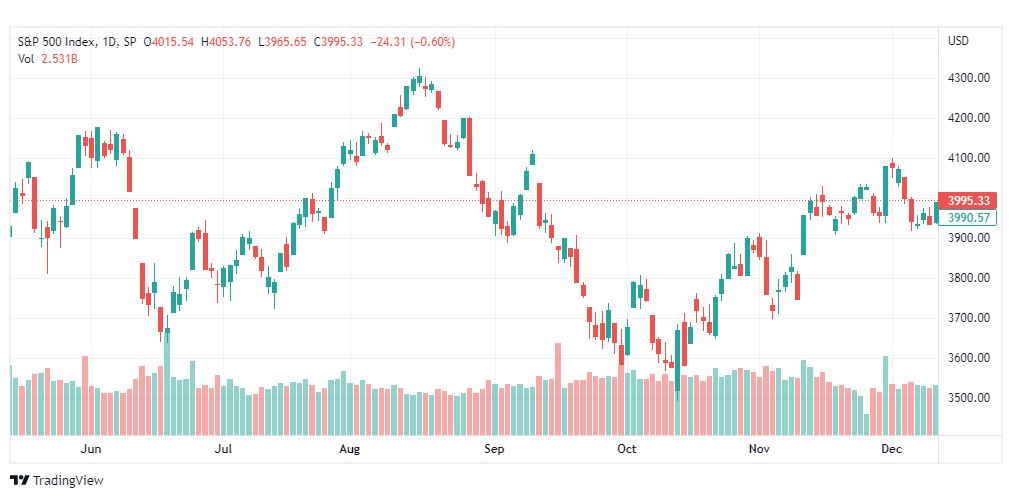1012x498 pixels.
Task: Click the 4300.00 price scale label
Action: click(x=969, y=78)
